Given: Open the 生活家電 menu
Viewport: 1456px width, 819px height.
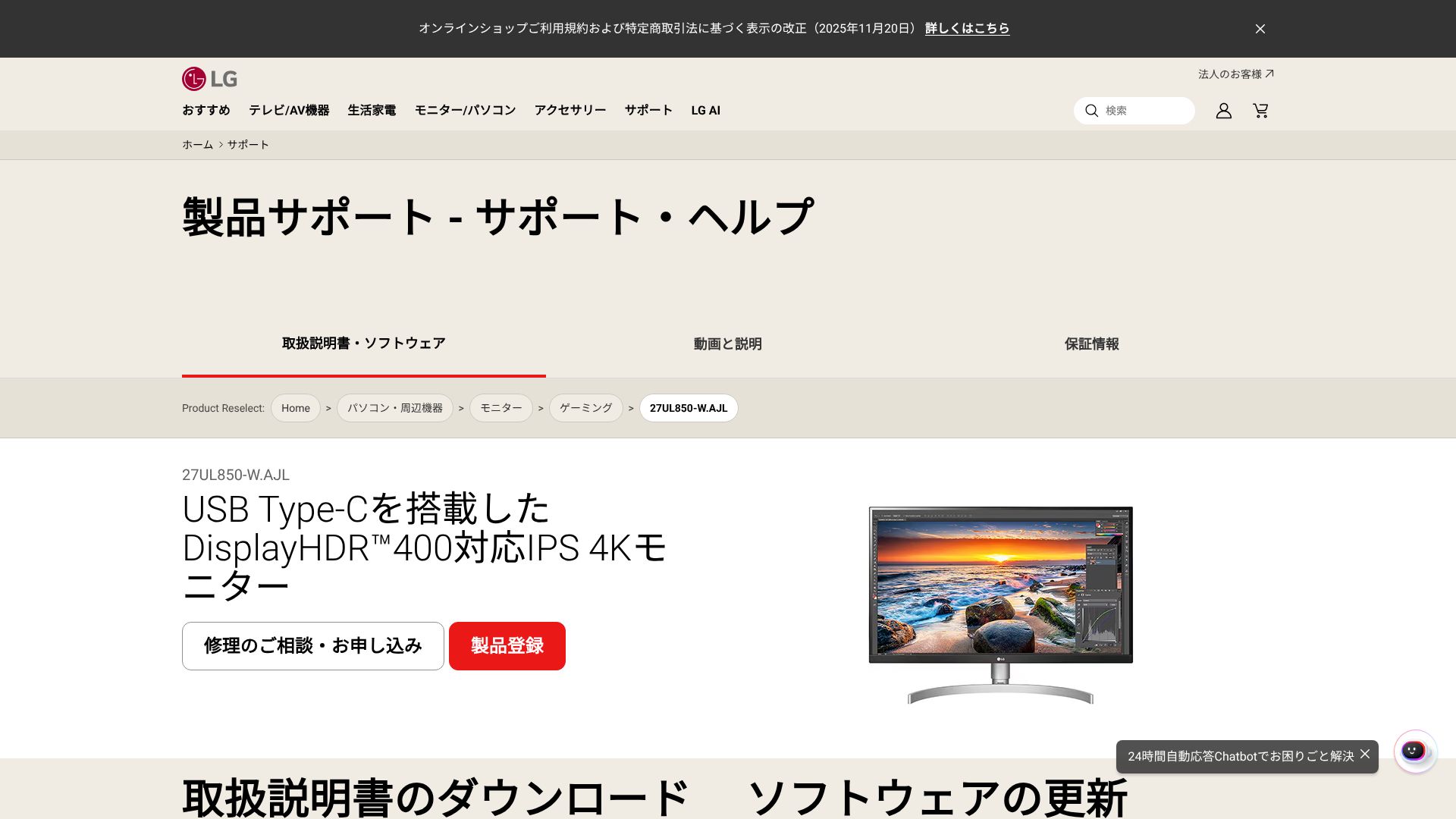Looking at the screenshot, I should [x=372, y=110].
